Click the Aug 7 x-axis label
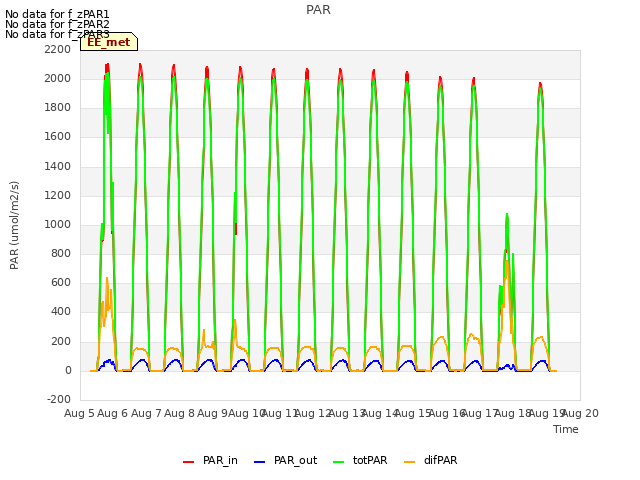 pyautogui.click(x=146, y=413)
